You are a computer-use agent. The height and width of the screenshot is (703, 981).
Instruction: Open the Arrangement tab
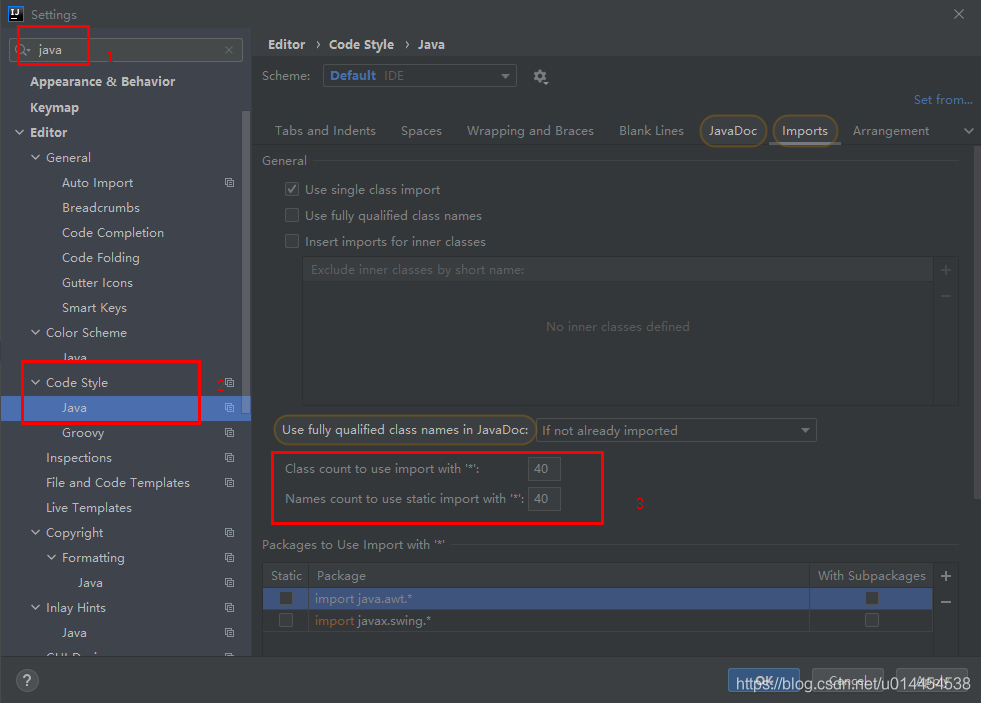pos(891,131)
